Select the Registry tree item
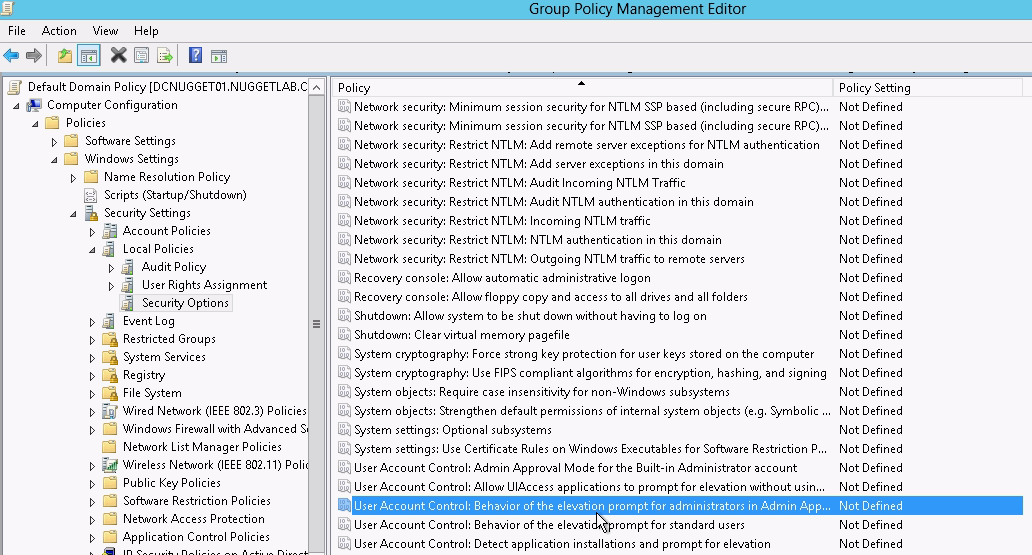Viewport: 1032px width, 555px height. point(143,375)
